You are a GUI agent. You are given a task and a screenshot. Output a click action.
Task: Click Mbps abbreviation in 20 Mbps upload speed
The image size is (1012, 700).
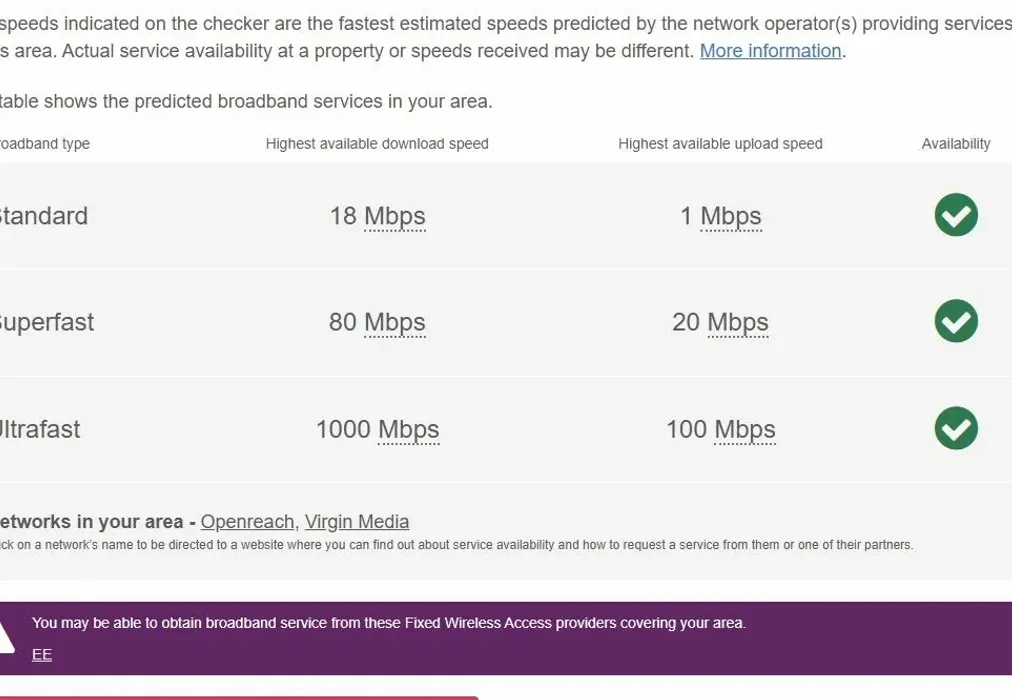(x=738, y=322)
